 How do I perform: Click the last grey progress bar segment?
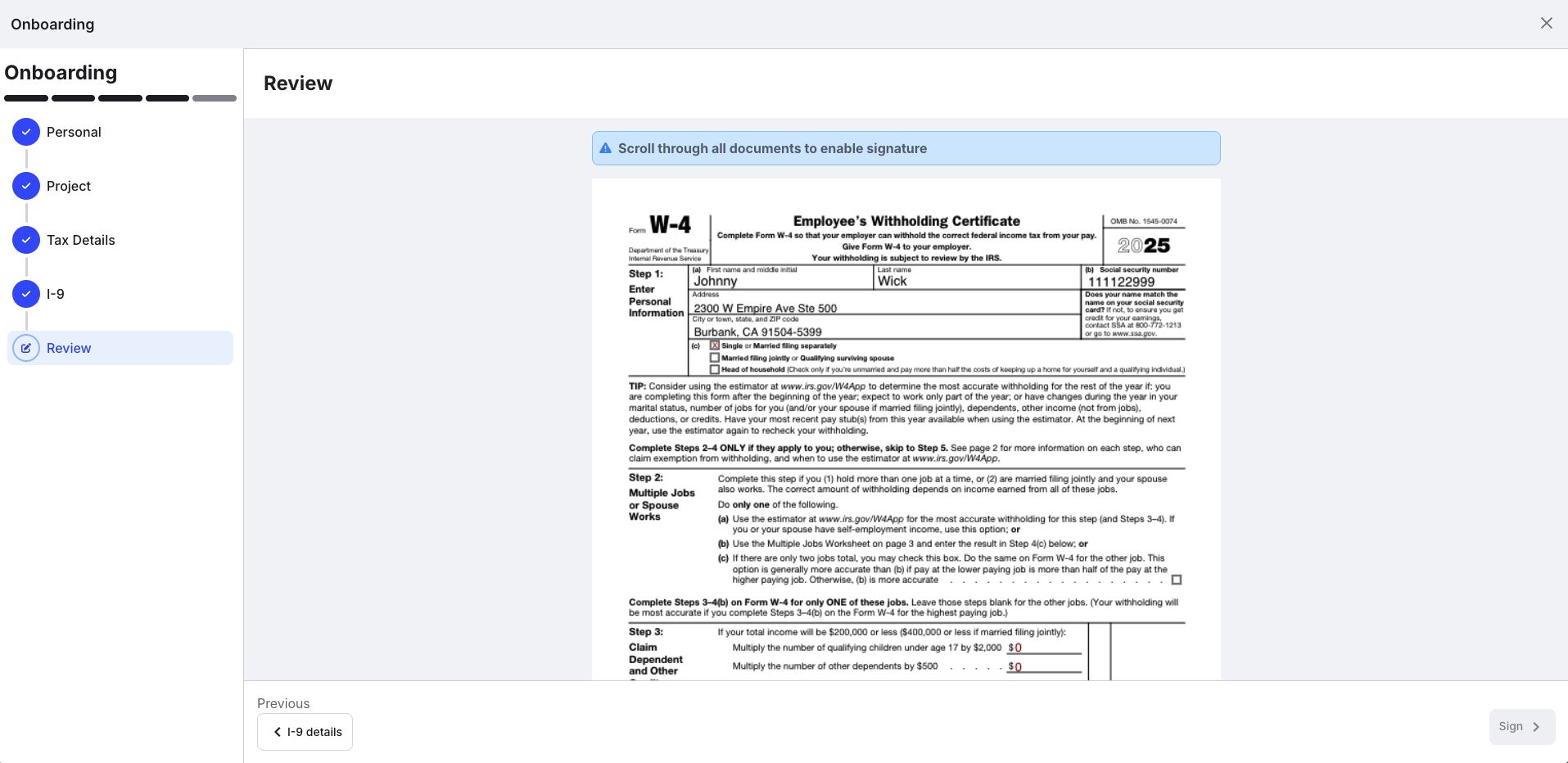215,98
